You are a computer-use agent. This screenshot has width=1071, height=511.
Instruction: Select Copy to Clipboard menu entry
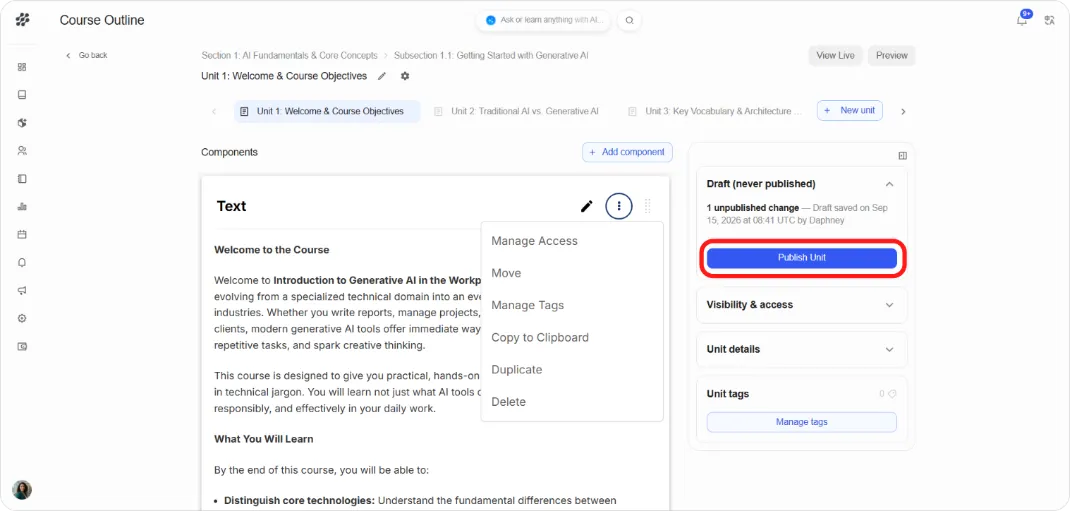coord(540,337)
